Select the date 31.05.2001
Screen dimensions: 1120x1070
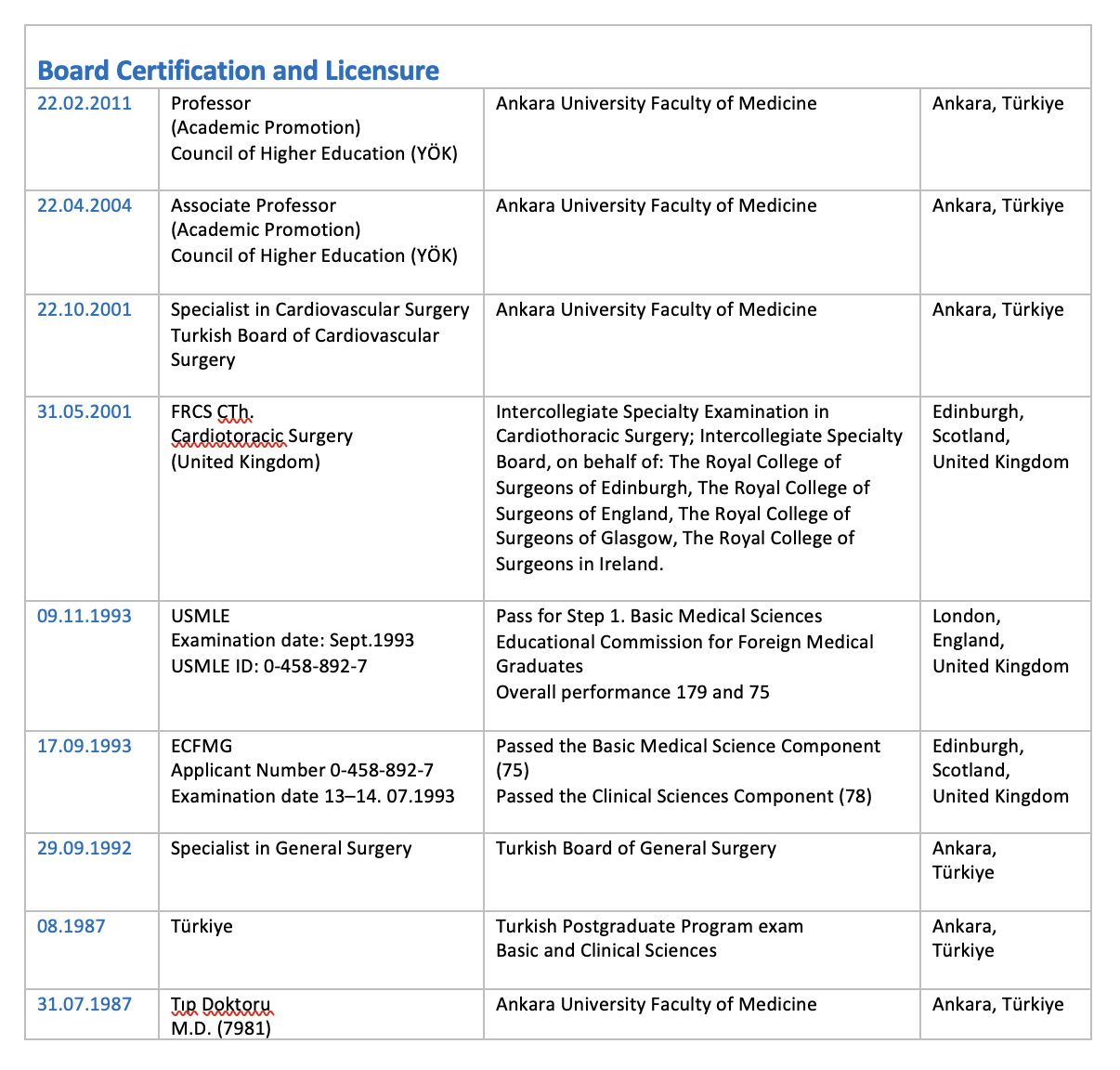point(85,411)
